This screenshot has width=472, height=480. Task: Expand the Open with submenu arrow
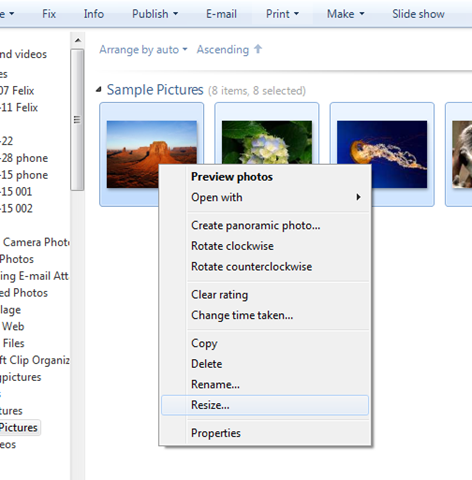click(x=358, y=197)
